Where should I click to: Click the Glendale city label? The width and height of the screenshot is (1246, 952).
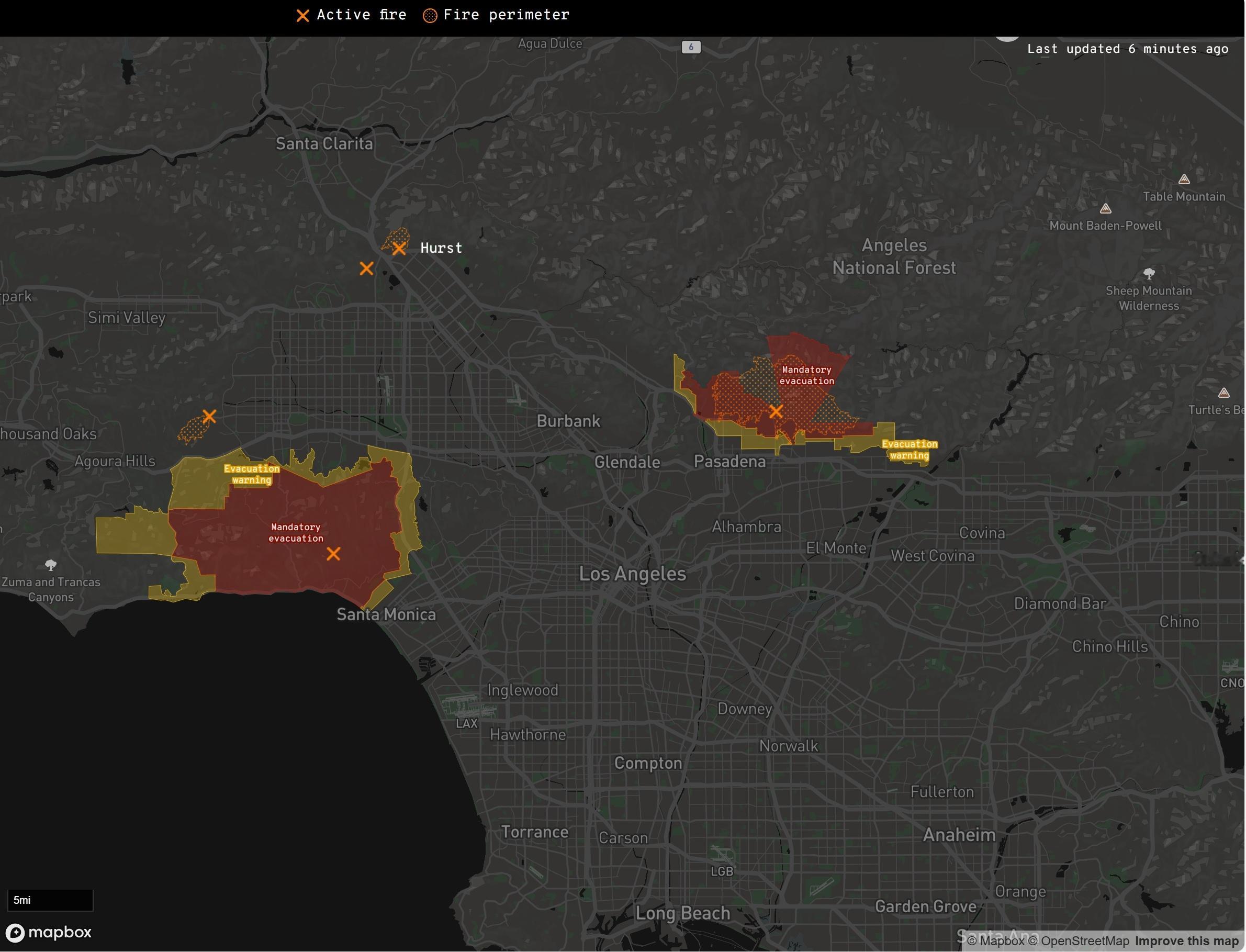click(x=627, y=463)
